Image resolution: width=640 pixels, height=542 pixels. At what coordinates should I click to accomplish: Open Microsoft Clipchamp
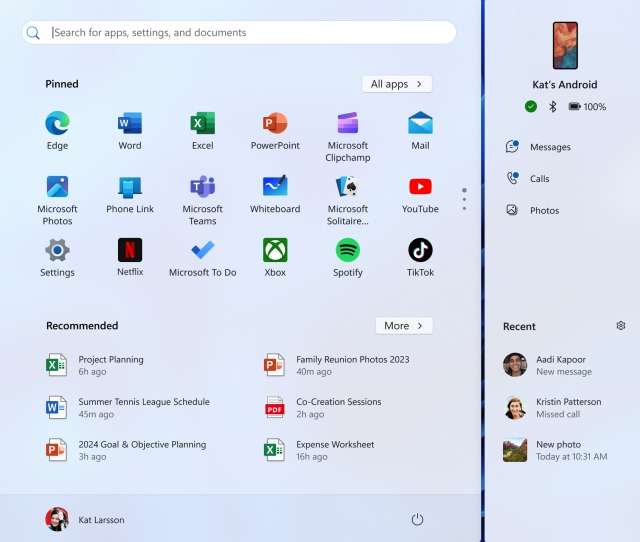pyautogui.click(x=348, y=137)
